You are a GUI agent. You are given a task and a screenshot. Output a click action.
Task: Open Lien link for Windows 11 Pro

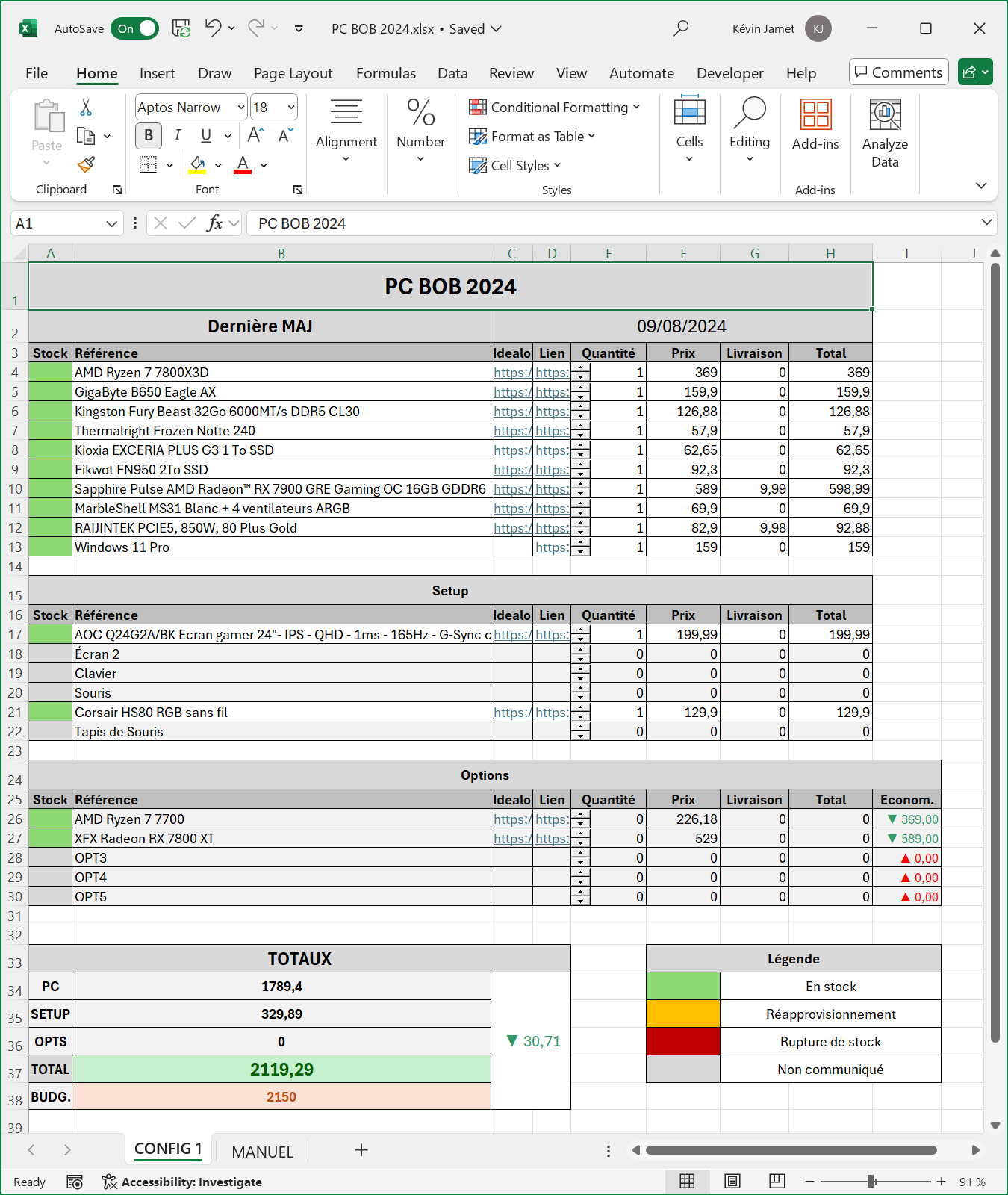point(552,547)
